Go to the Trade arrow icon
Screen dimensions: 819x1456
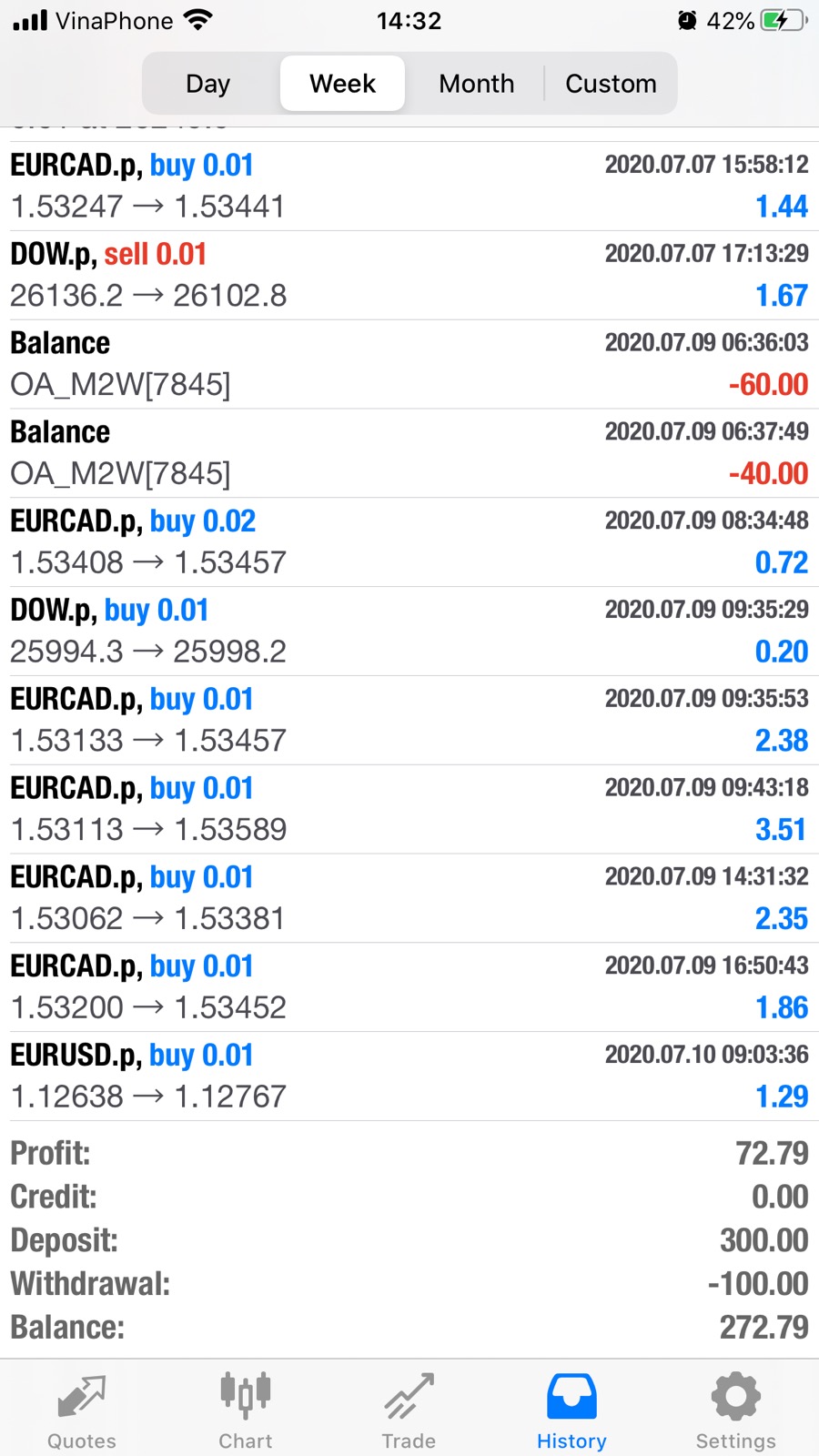point(409,1397)
